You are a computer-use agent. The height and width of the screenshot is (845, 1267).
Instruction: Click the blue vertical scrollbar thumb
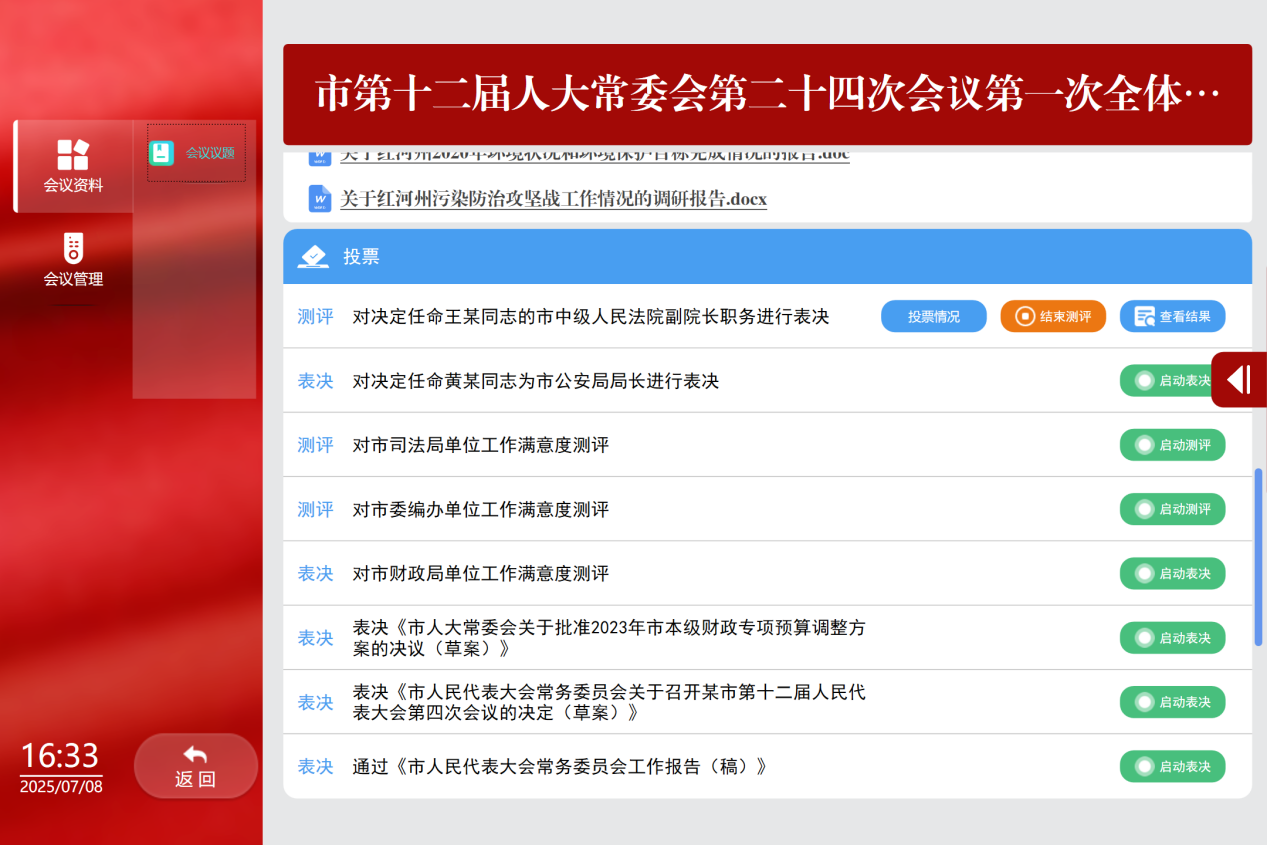pyautogui.click(x=1259, y=558)
